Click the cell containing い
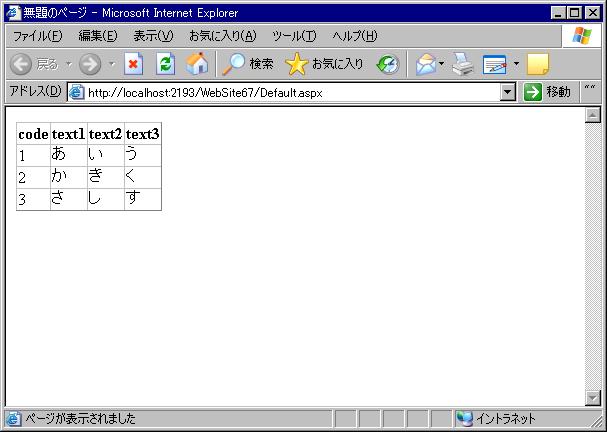 click(106, 156)
